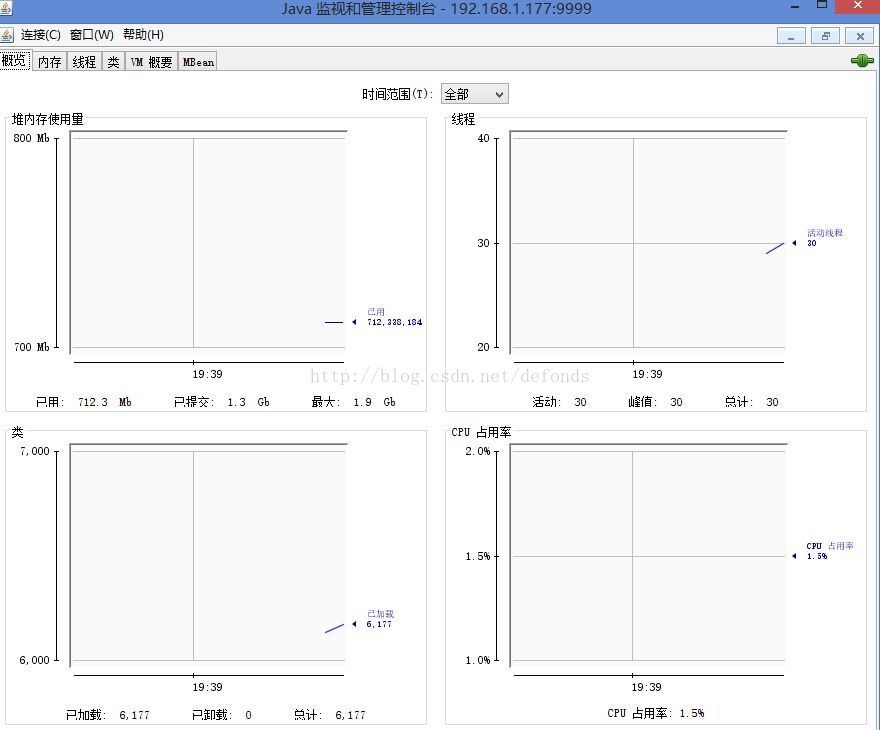Screen dimensions: 880x730
Task: Open the 帮助(H) menu
Action: [143, 35]
